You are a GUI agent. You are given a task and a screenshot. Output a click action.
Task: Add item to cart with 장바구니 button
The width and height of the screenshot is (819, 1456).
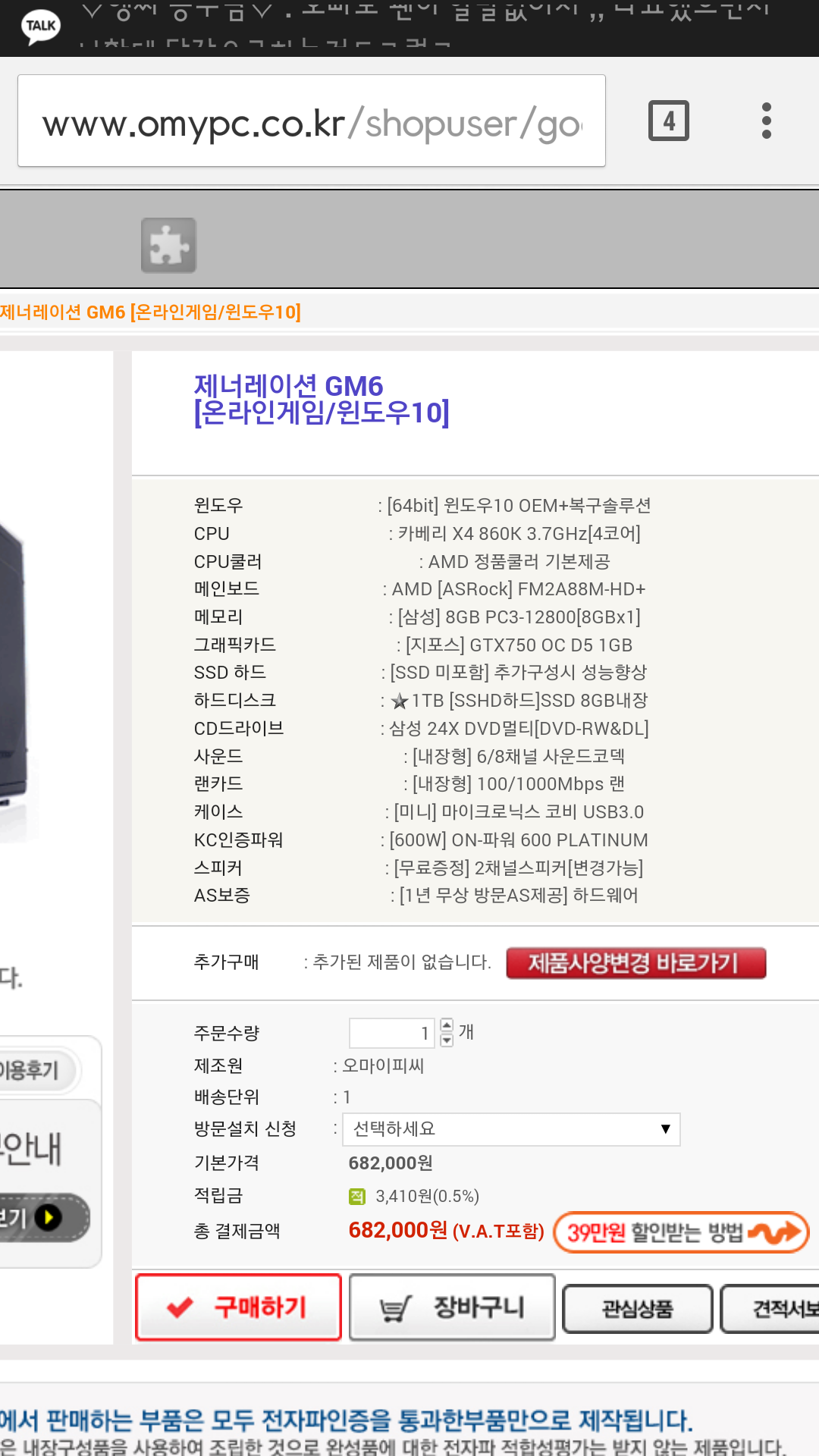click(452, 1307)
